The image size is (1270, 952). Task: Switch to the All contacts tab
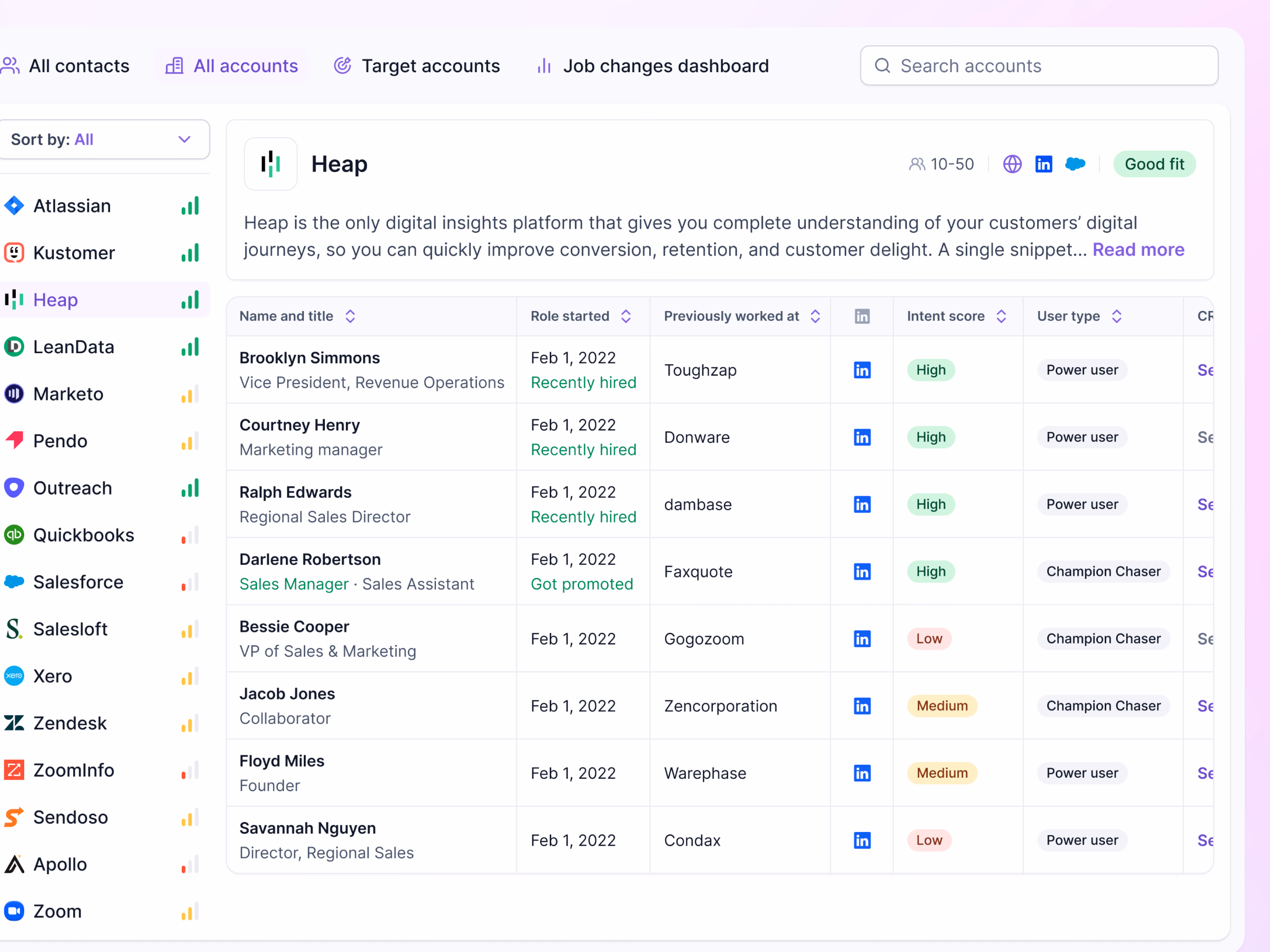coord(65,66)
